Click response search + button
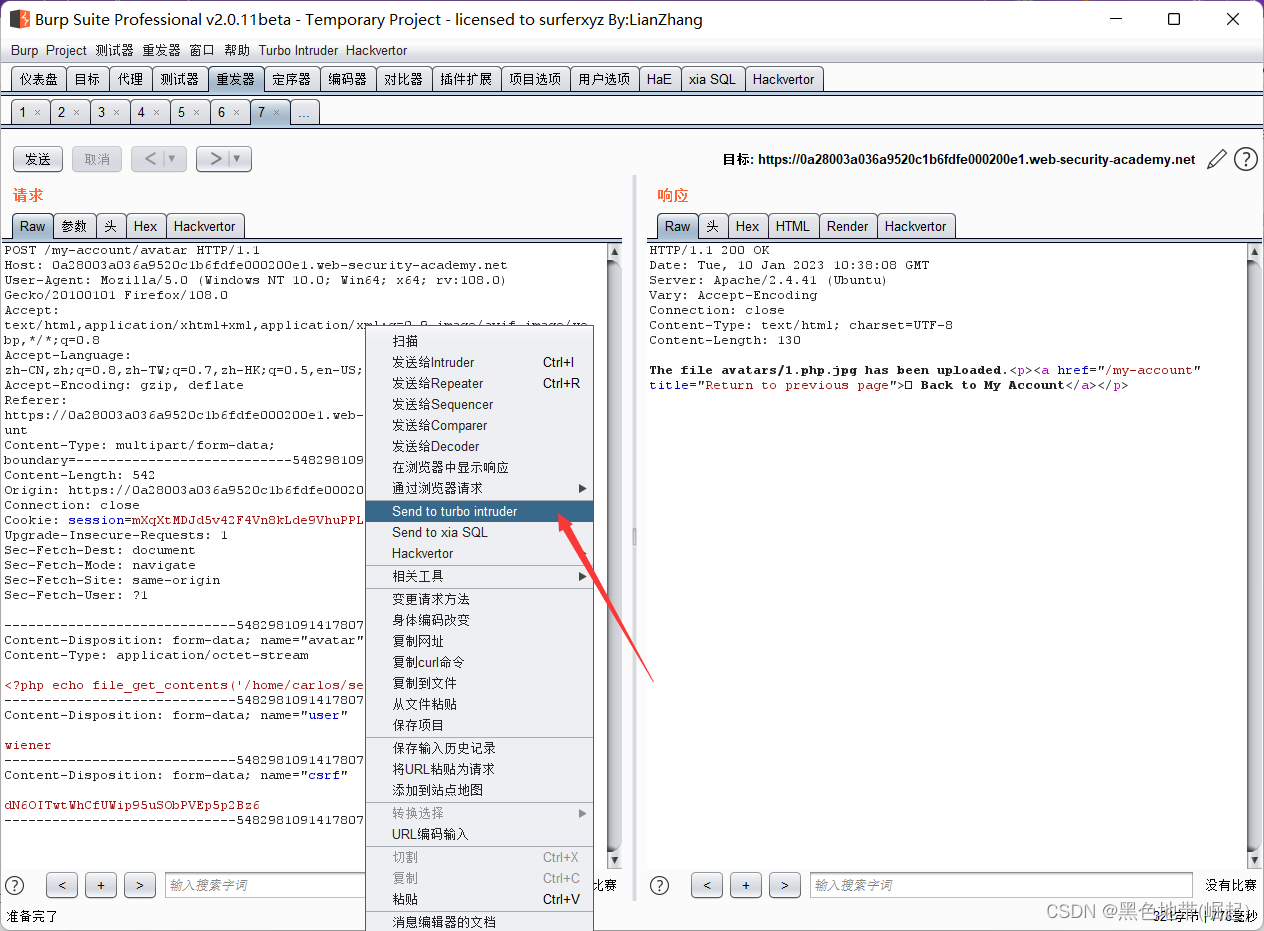The height and width of the screenshot is (931, 1264). tap(746, 885)
